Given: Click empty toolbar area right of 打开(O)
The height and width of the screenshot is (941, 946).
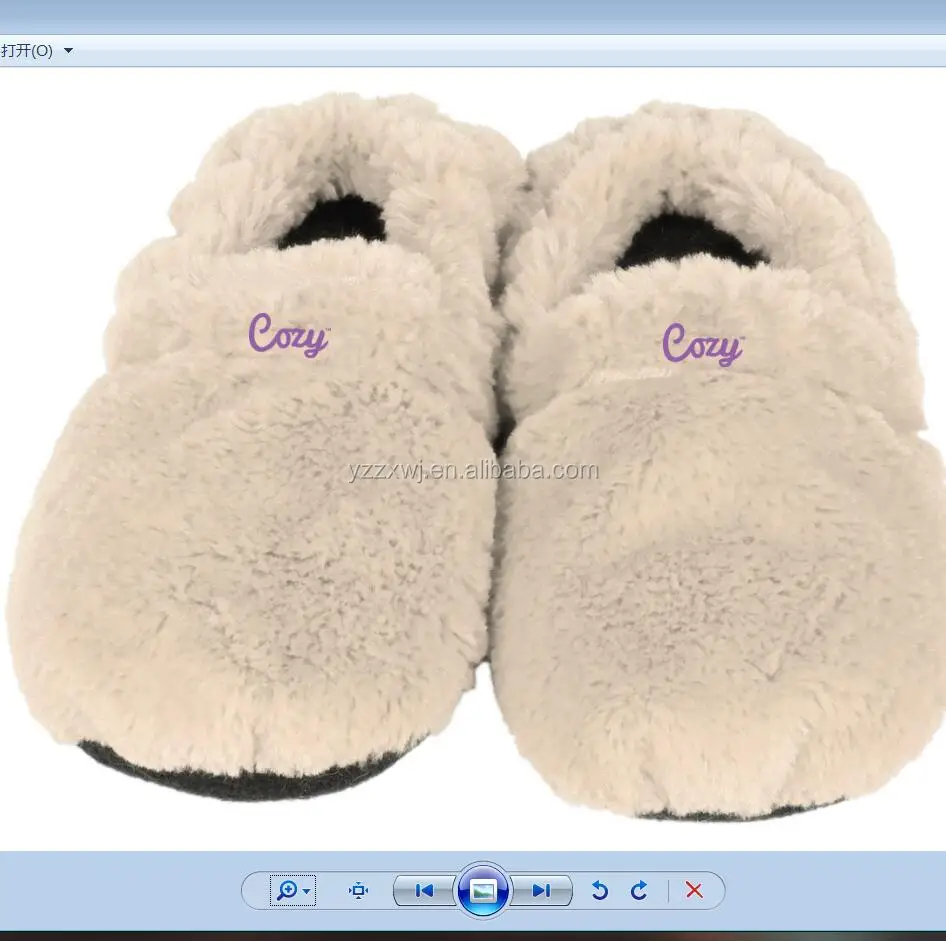Looking at the screenshot, I should point(500,51).
